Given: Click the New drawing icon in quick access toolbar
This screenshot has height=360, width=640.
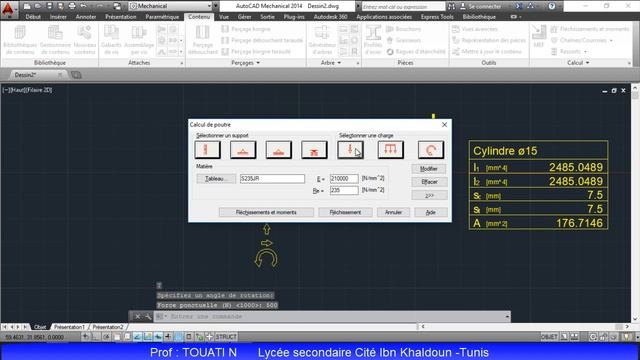Looking at the screenshot, I should pos(27,6).
